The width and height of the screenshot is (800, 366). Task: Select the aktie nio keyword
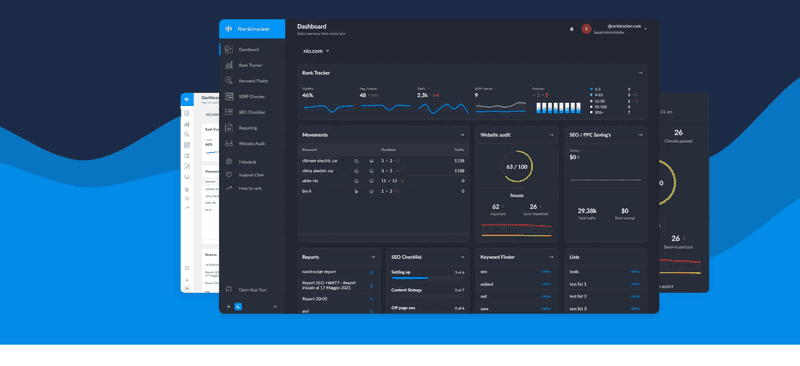310,181
